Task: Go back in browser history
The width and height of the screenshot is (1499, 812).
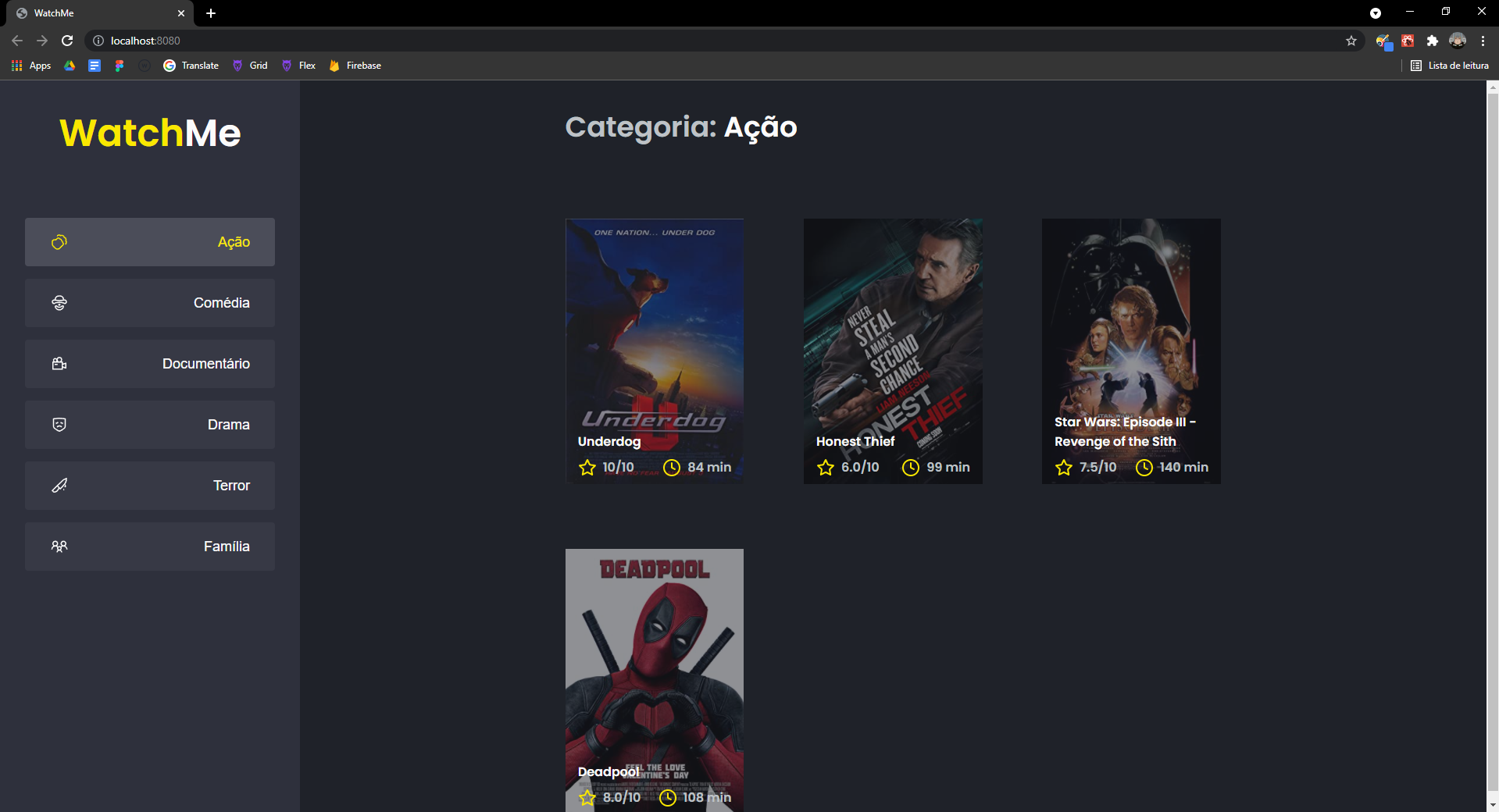Action: click(17, 41)
